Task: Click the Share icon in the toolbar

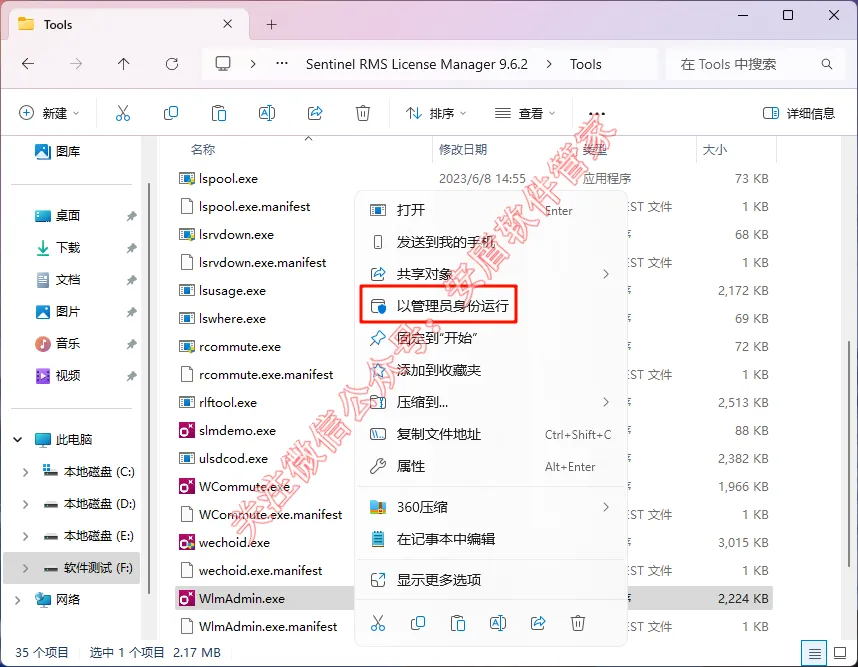Action: [x=315, y=113]
